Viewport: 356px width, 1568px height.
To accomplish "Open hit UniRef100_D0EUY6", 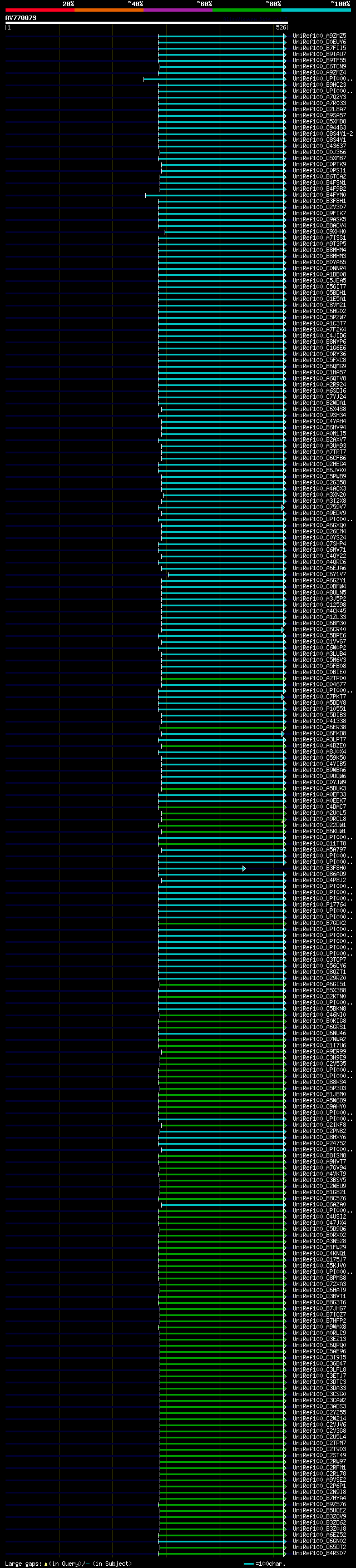I will tap(319, 42).
